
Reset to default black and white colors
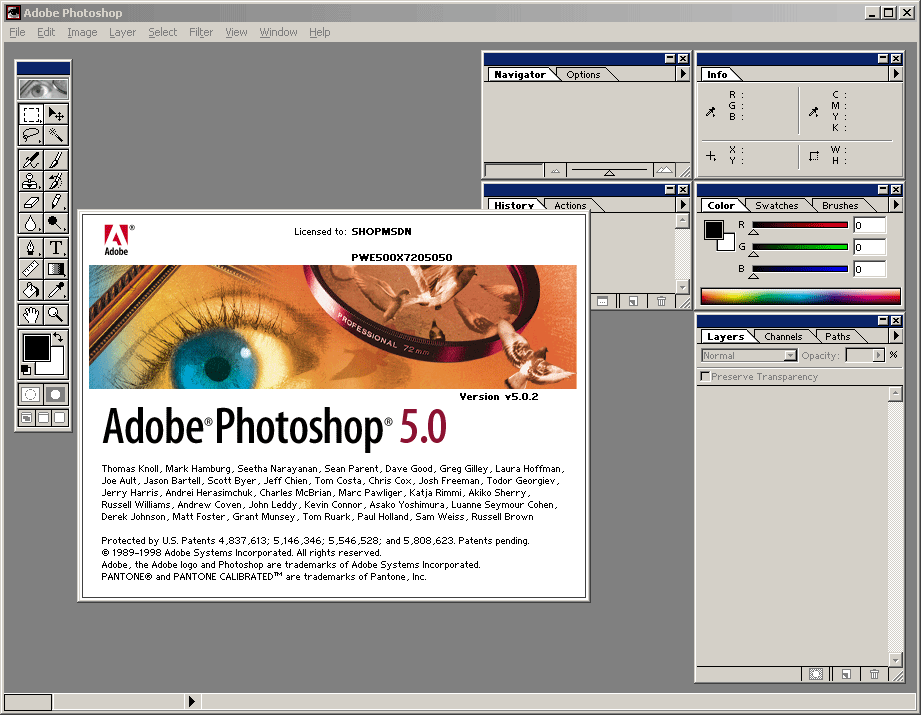(26, 370)
